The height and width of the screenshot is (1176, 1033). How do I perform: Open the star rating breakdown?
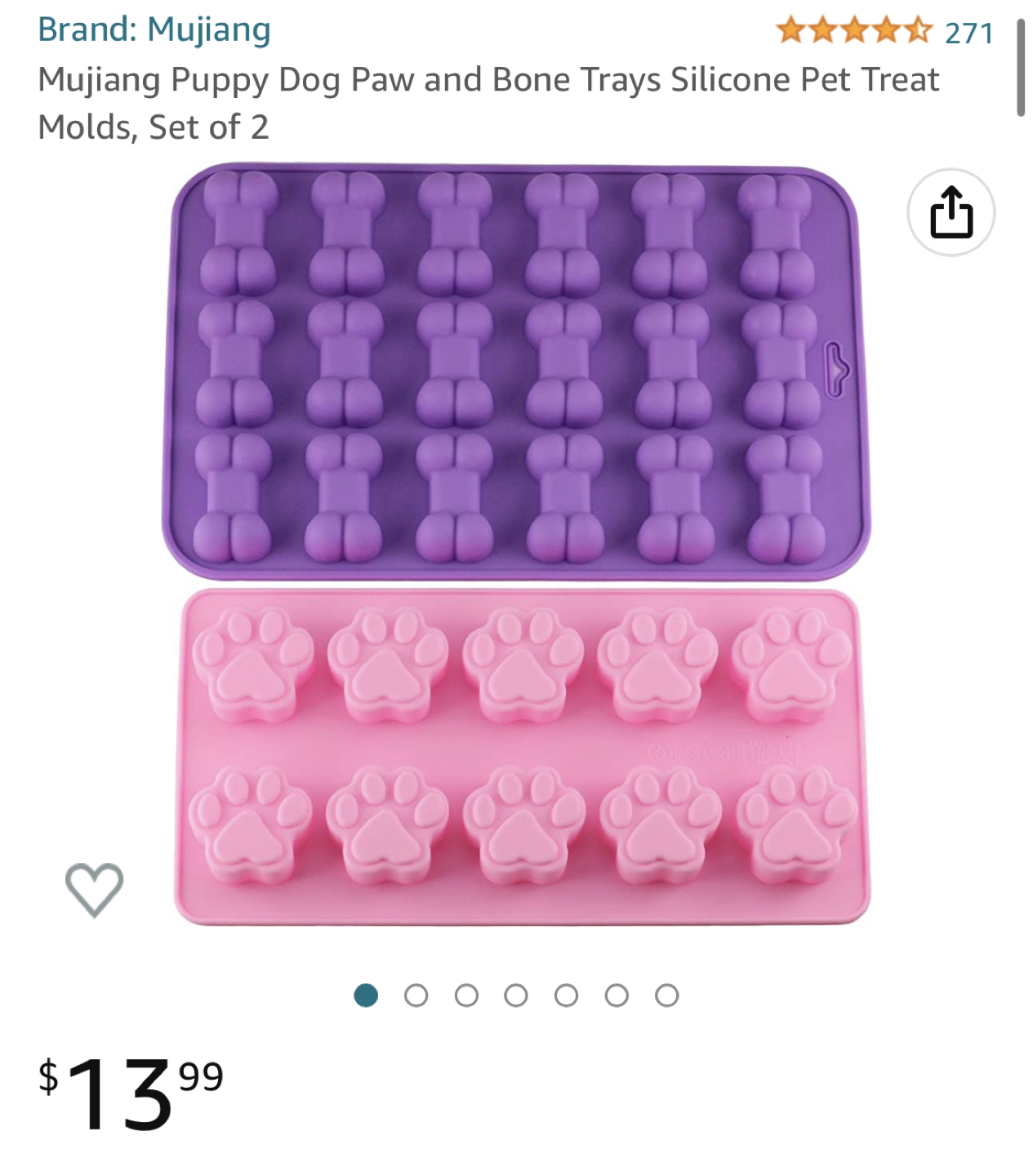pos(854,32)
